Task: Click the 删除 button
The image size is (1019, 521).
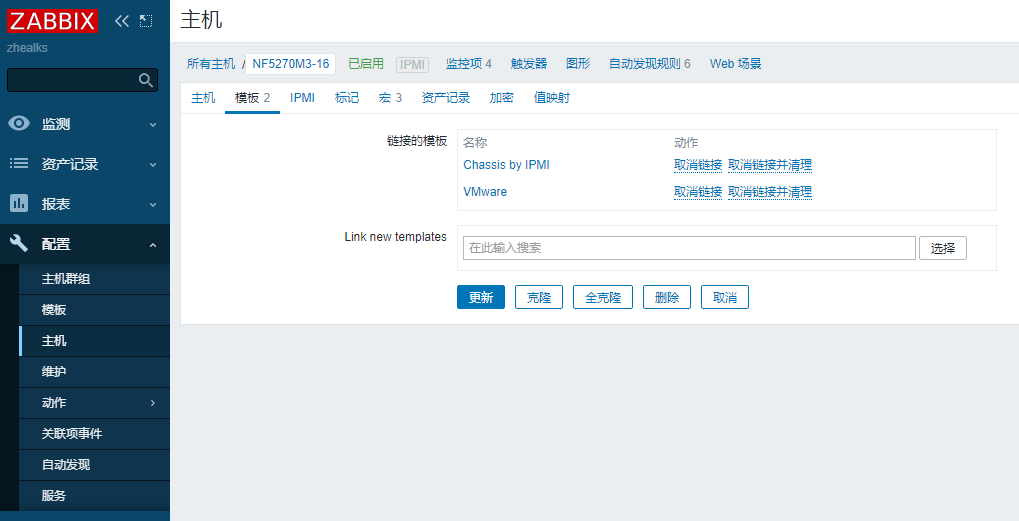Action: tap(667, 298)
